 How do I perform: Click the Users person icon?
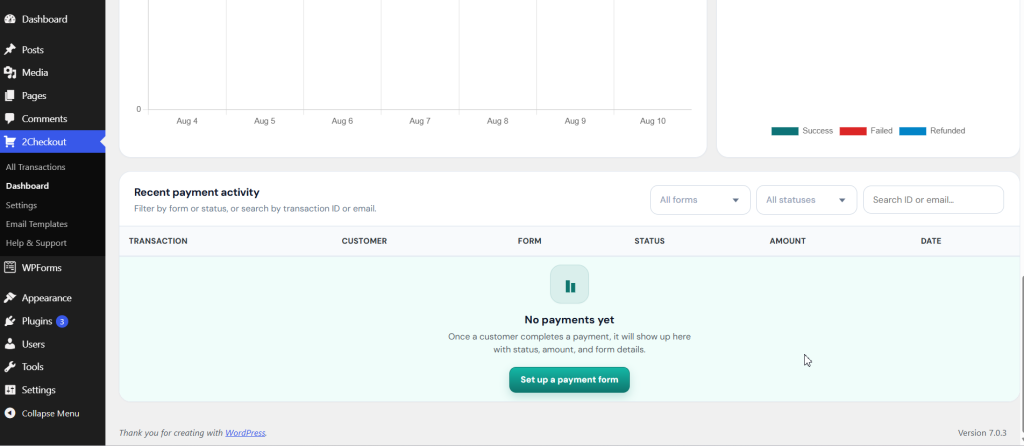[10, 344]
